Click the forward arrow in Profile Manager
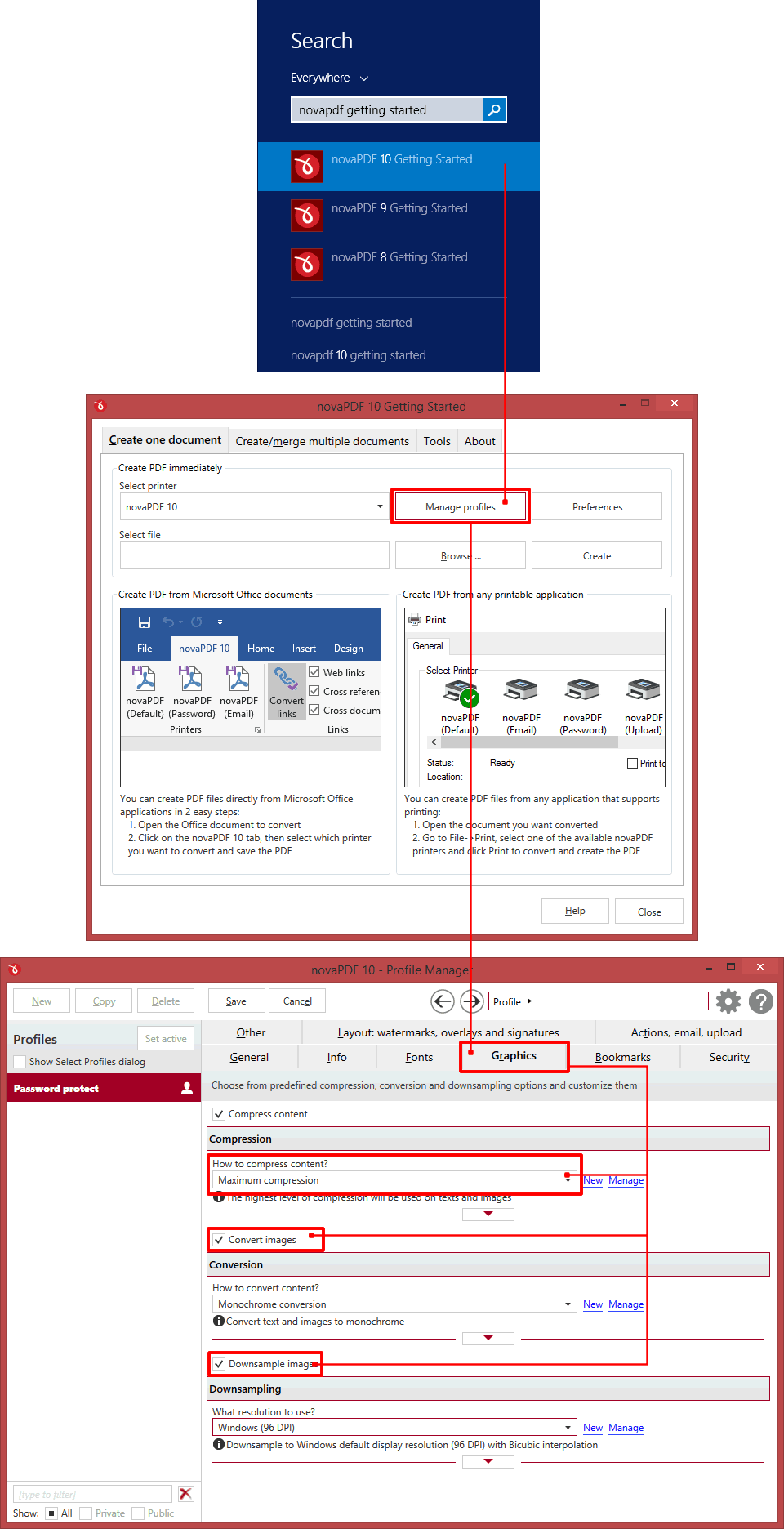This screenshot has width=784, height=1529. pyautogui.click(x=472, y=1001)
